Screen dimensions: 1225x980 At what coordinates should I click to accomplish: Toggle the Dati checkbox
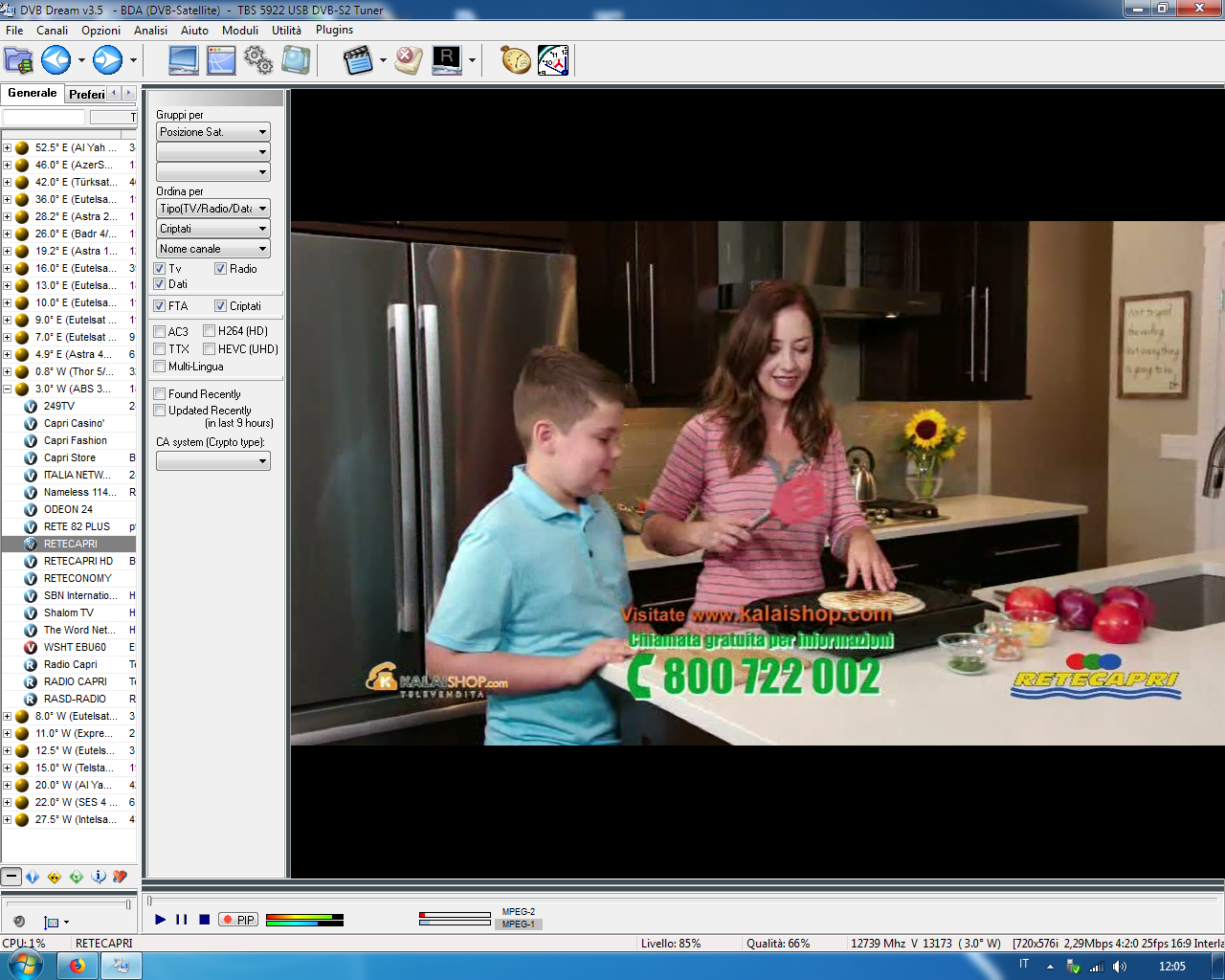pos(160,284)
